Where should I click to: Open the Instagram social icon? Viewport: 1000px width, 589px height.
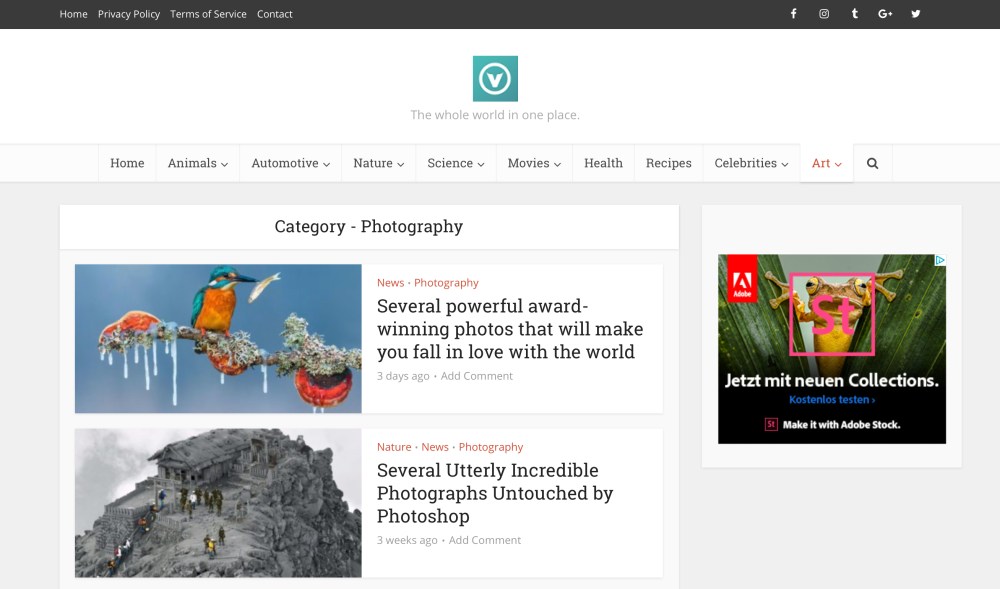click(824, 14)
